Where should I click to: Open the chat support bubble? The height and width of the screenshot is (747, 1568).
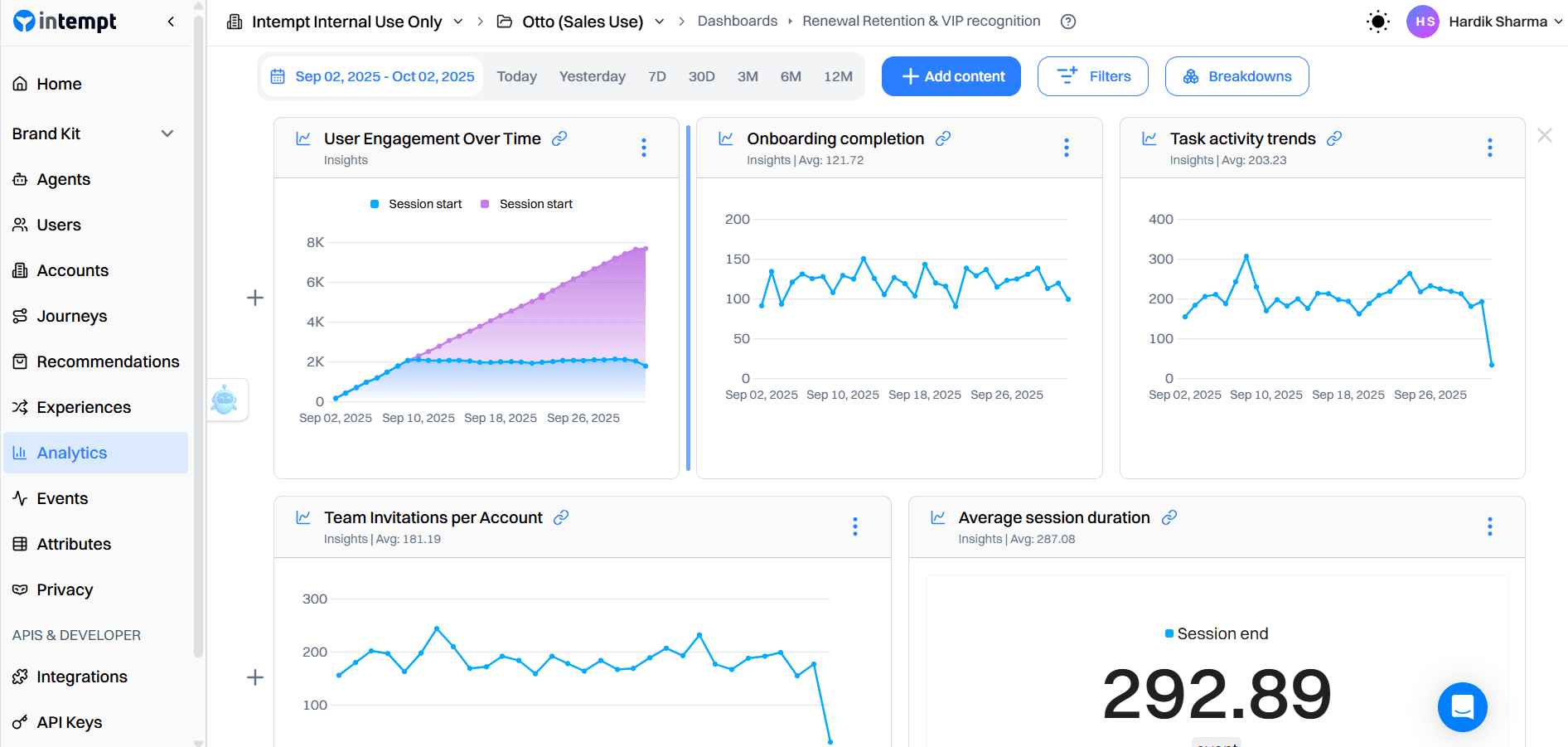point(1462,706)
